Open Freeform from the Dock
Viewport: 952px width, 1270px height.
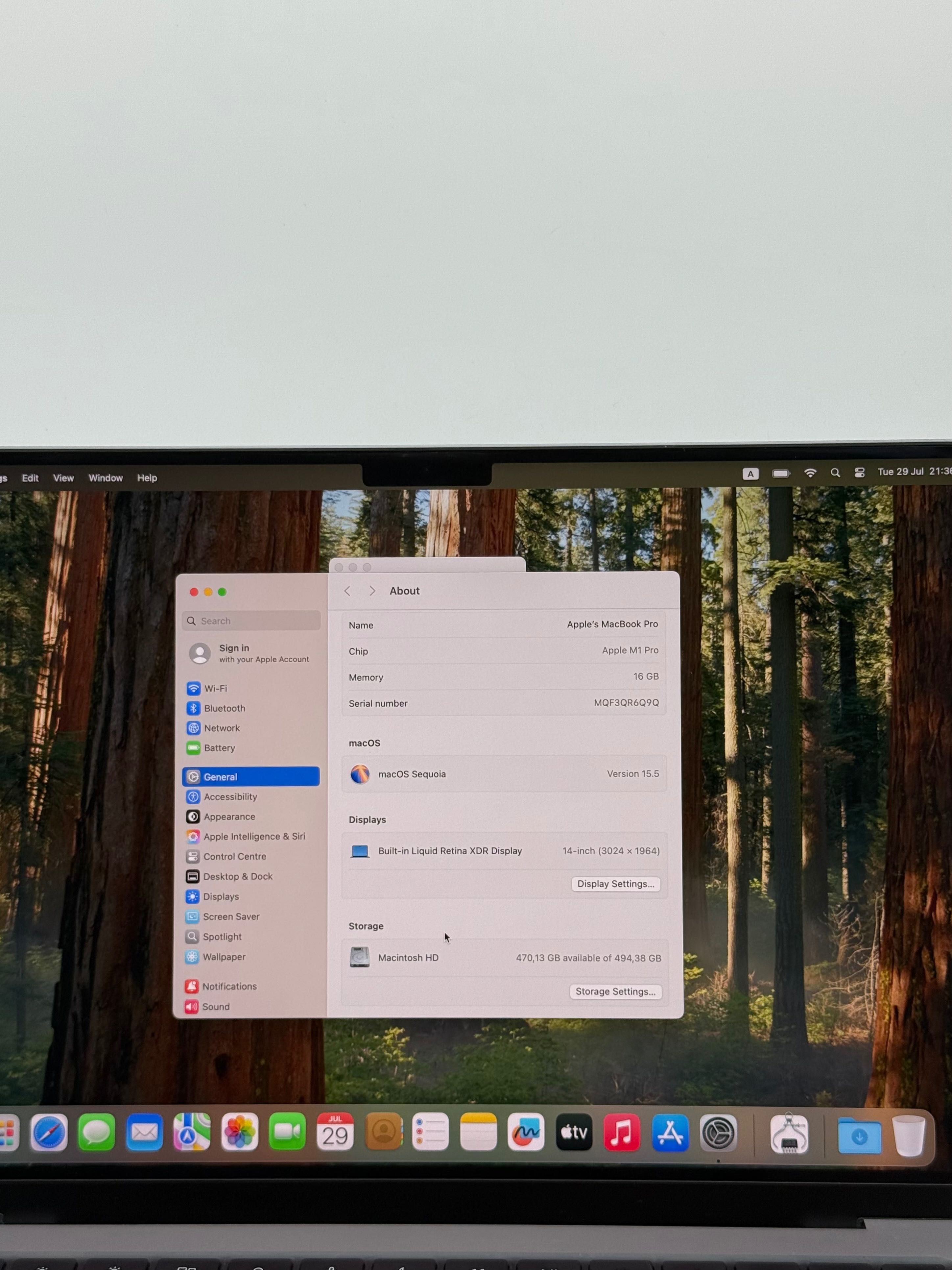[x=526, y=1132]
